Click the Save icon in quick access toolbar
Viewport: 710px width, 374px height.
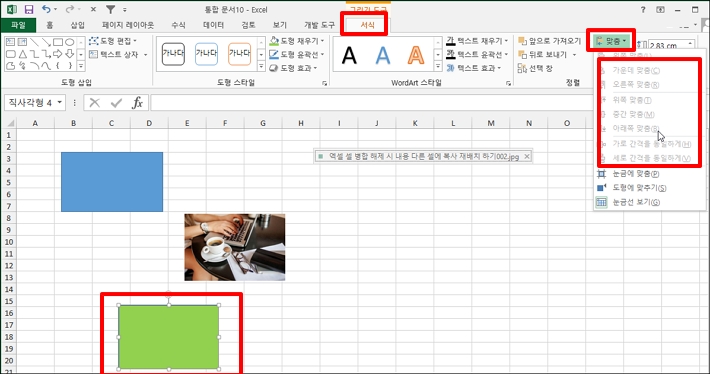[x=29, y=10]
